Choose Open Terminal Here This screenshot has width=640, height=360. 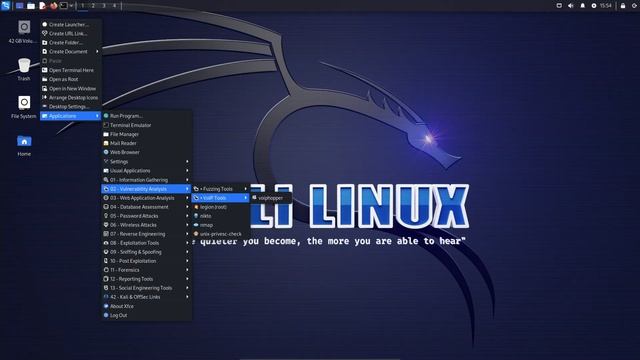click(71, 70)
